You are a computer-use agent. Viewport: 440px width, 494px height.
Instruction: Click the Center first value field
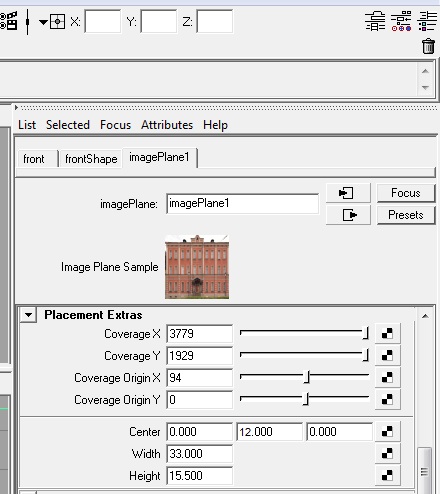click(199, 432)
